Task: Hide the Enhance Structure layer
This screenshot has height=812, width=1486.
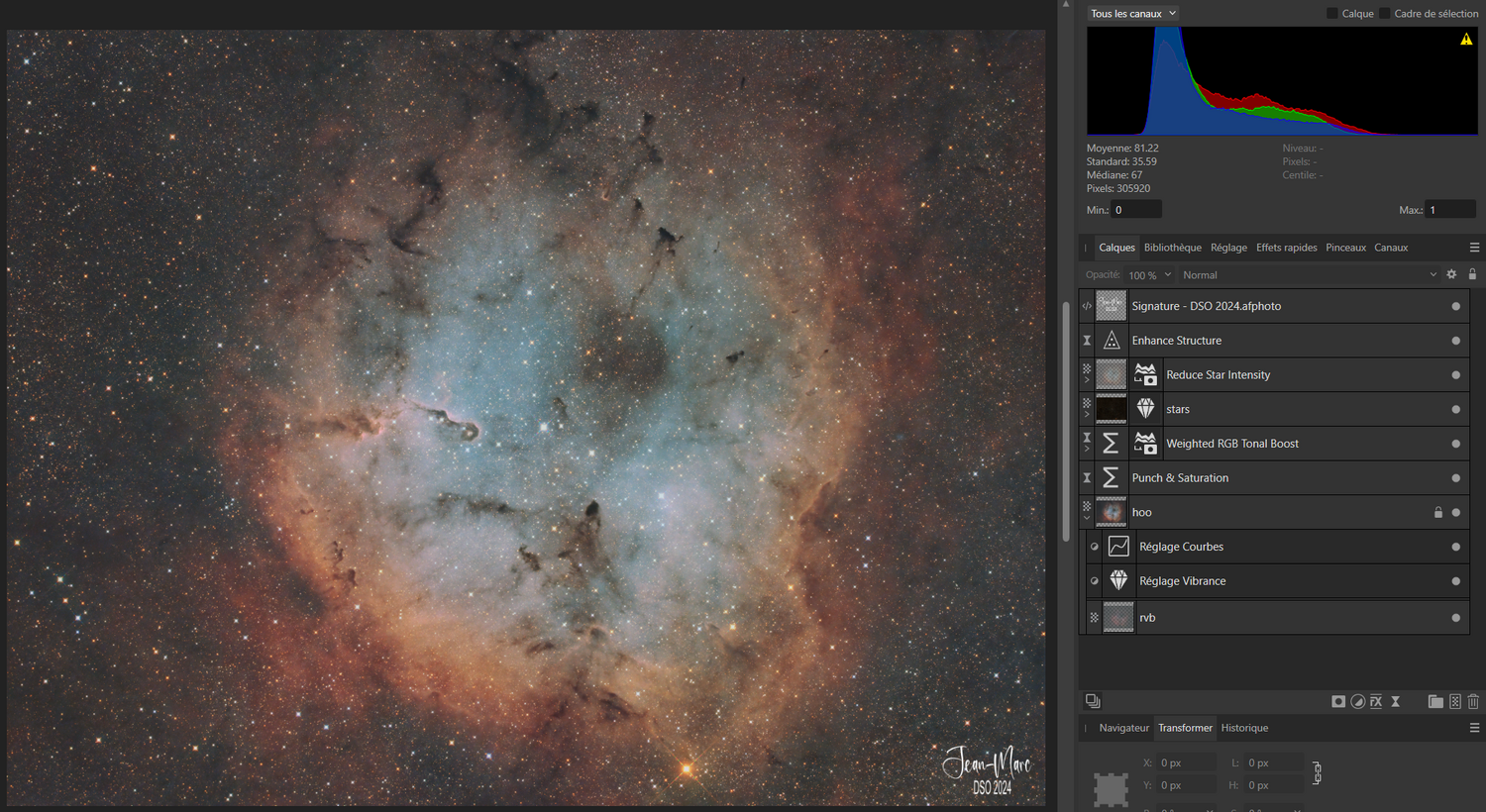Action: tap(1455, 341)
